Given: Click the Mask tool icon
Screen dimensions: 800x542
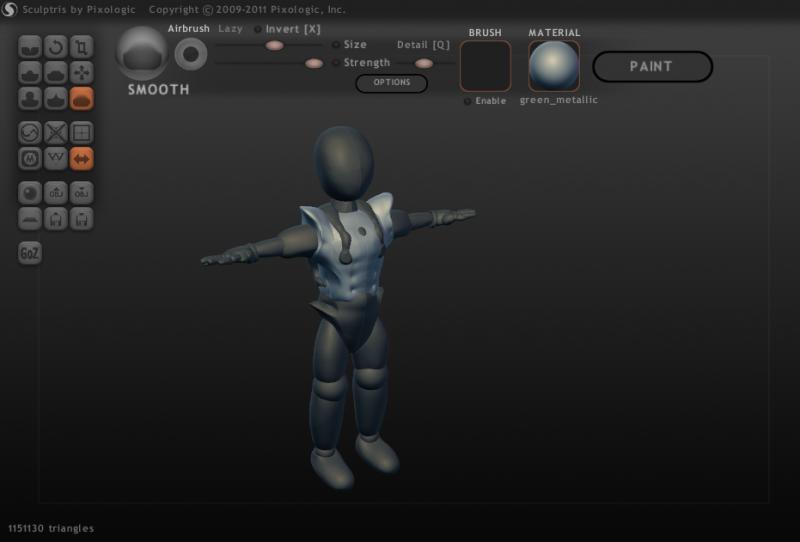Looking at the screenshot, I should [30, 158].
